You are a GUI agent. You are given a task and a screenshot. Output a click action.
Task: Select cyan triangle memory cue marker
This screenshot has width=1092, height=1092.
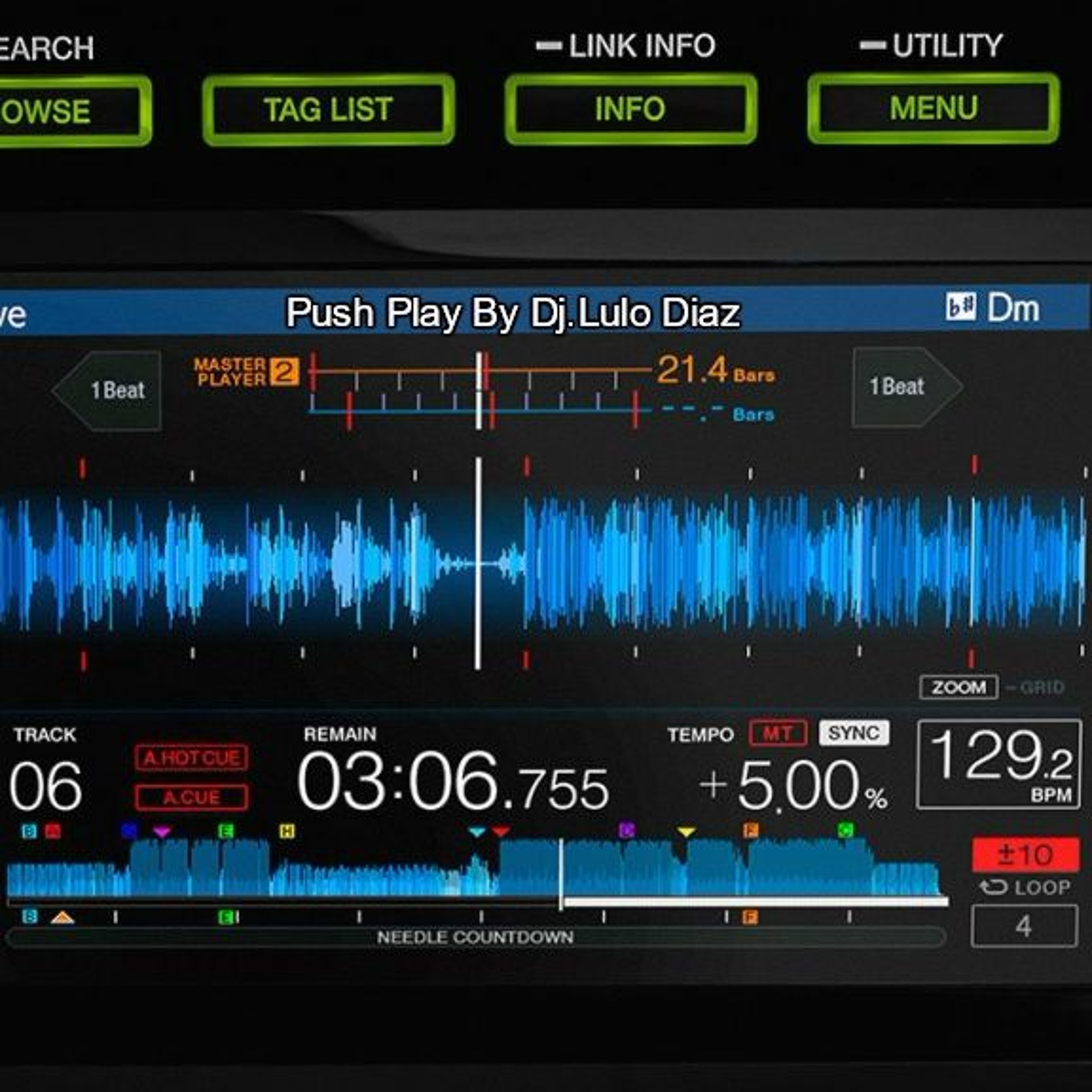(x=478, y=831)
